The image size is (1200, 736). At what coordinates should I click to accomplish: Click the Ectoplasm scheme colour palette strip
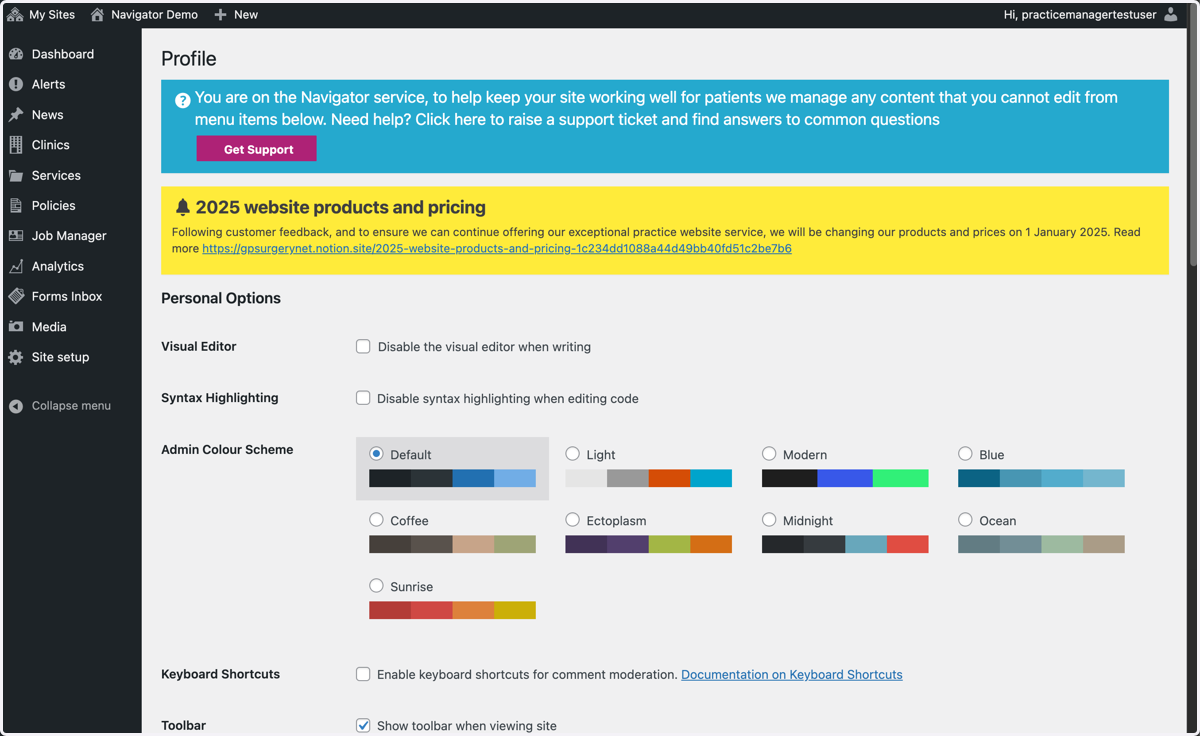coord(648,545)
